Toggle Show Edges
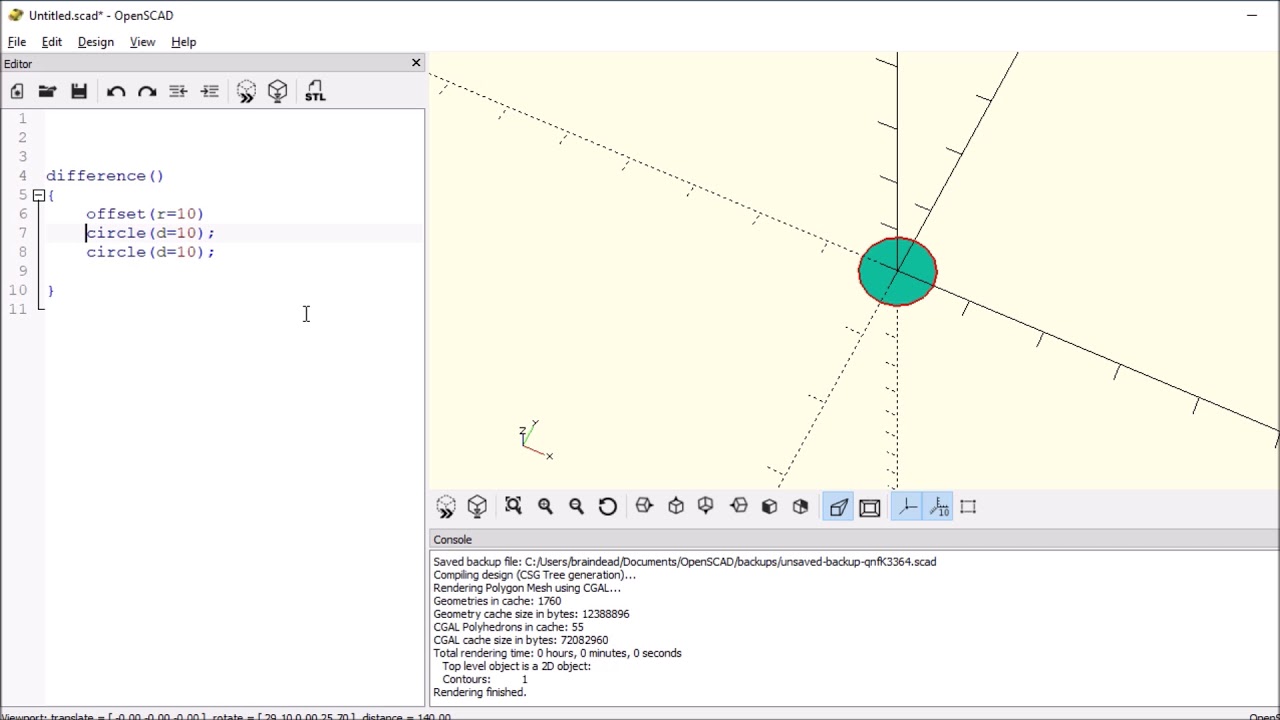The height and width of the screenshot is (720, 1280). 968,507
